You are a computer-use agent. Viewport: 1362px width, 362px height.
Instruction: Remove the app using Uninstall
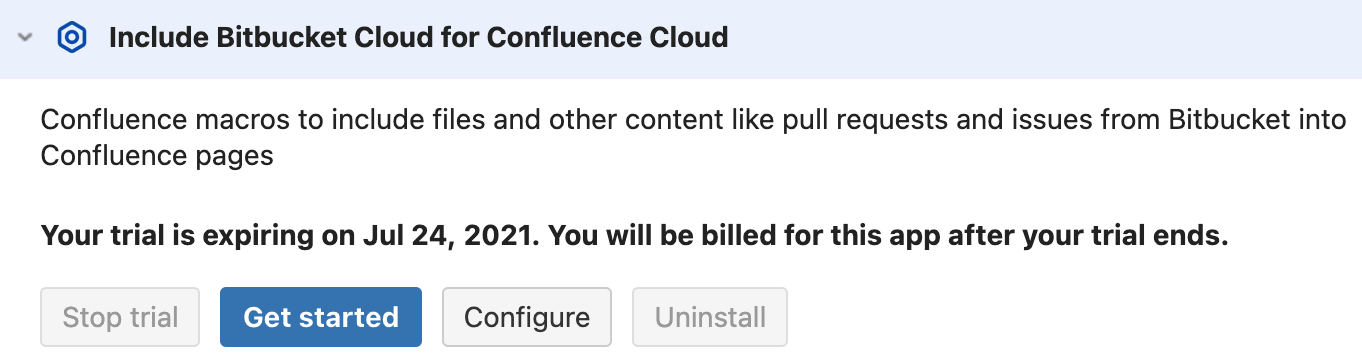(x=710, y=318)
